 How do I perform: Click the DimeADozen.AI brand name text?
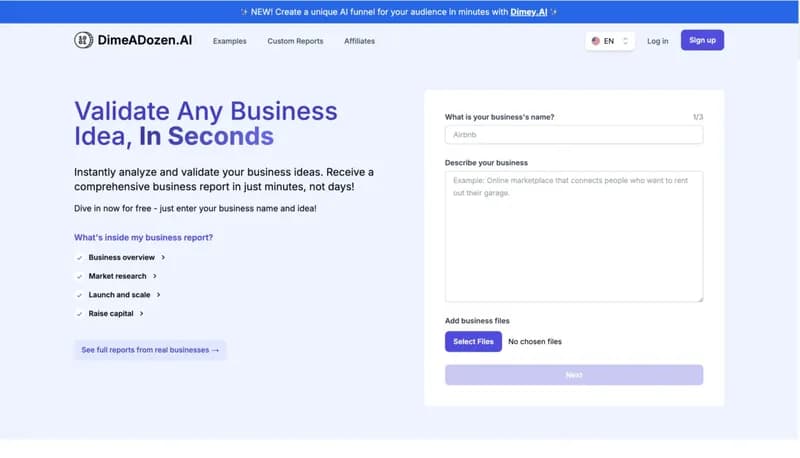pyautogui.click(x=145, y=40)
